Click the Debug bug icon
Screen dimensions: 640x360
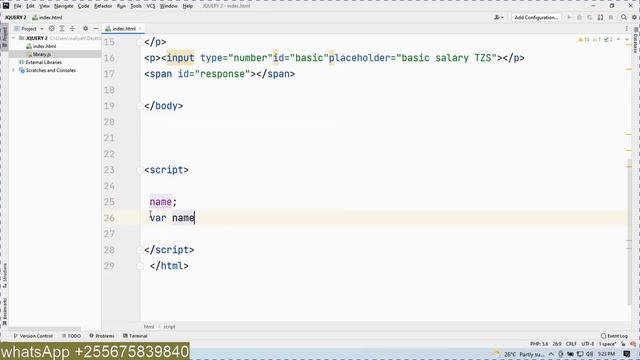[579, 18]
